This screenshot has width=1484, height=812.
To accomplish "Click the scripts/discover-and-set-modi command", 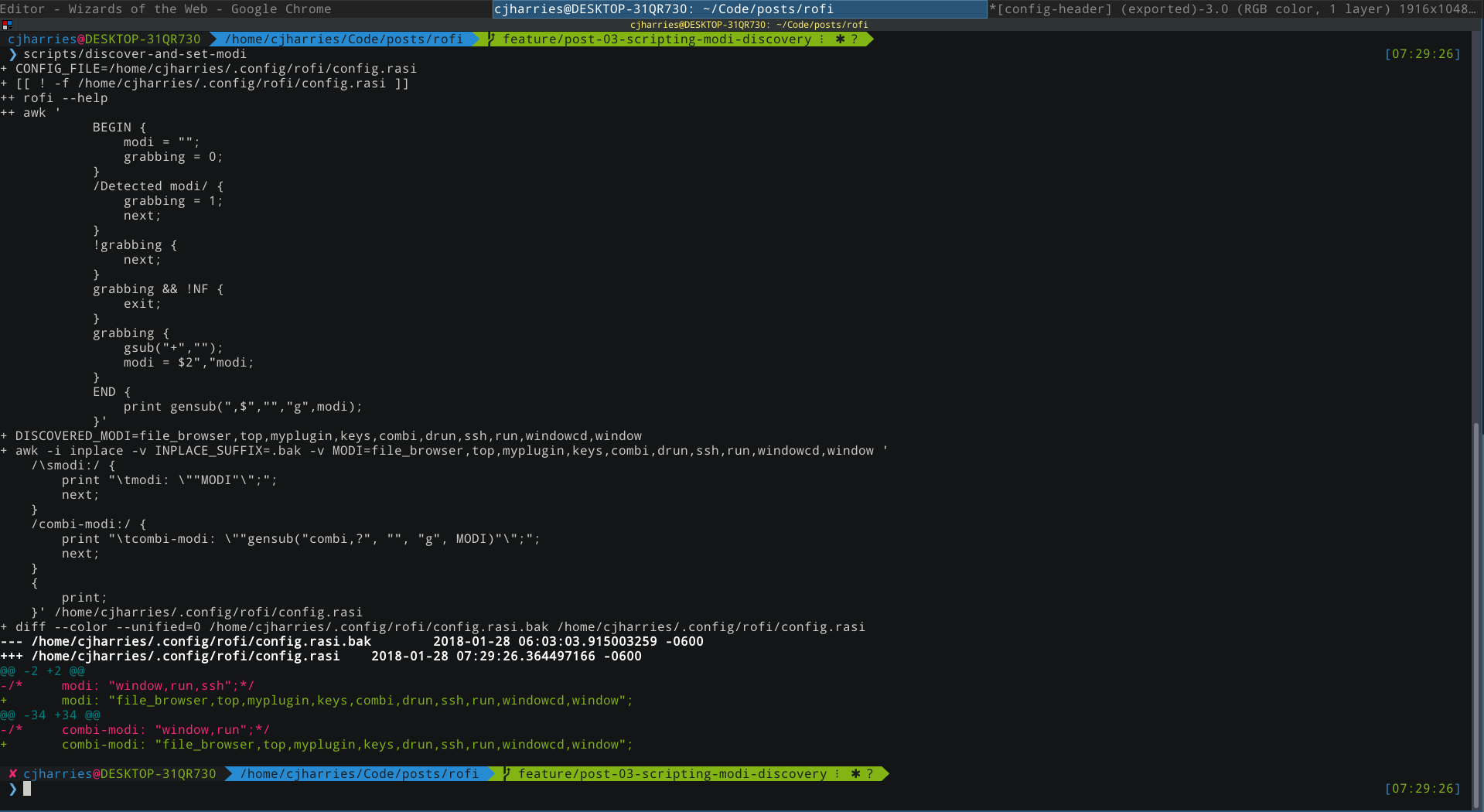I will [135, 54].
